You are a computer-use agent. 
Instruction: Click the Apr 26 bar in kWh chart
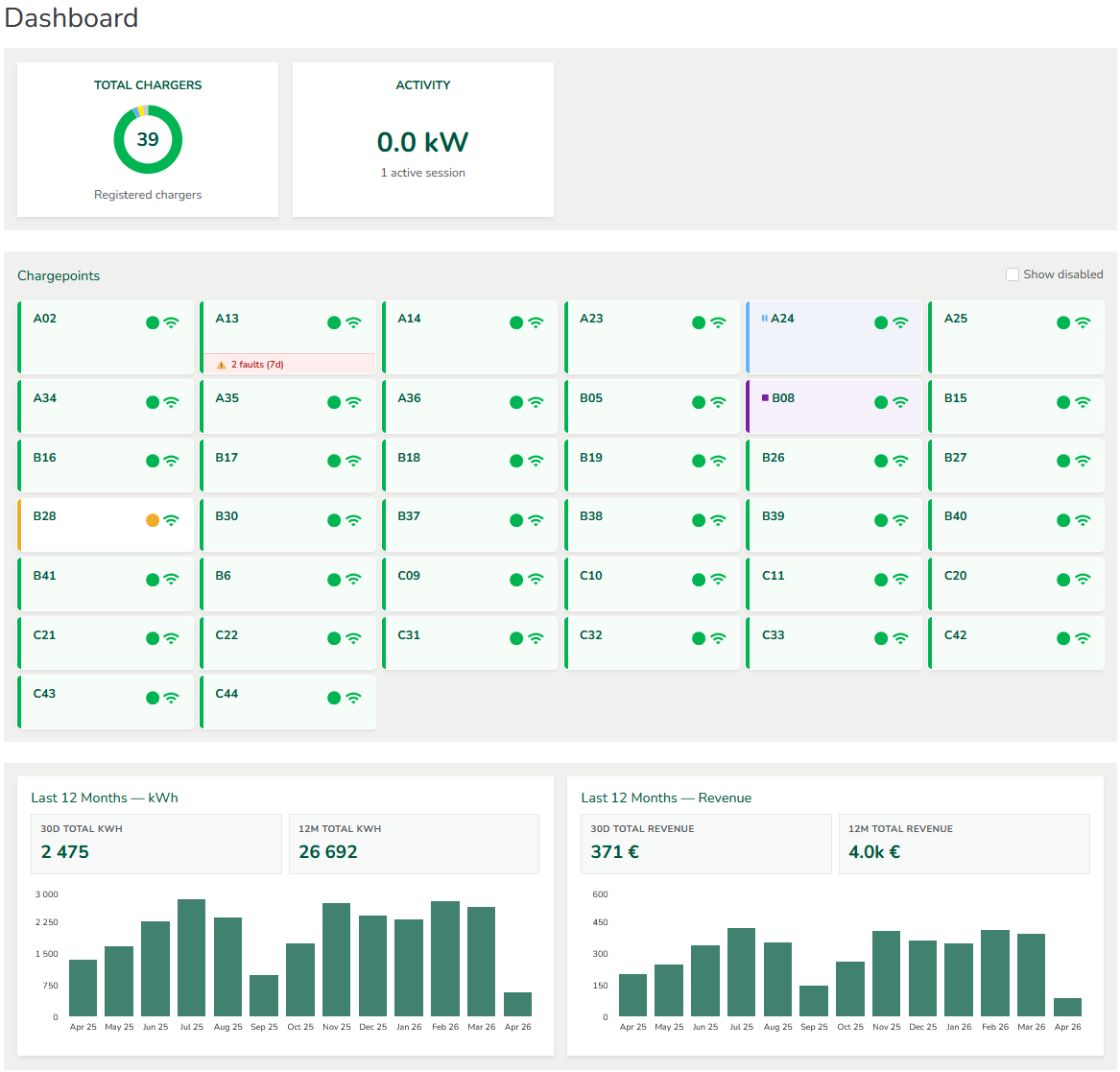[x=518, y=1002]
